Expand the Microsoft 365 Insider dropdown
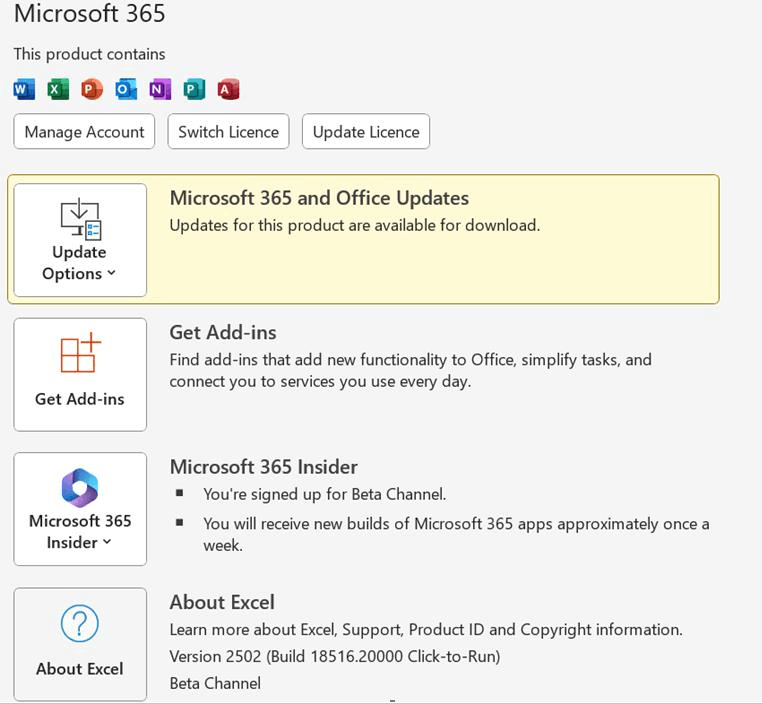This screenshot has height=704, width=762. point(80,509)
